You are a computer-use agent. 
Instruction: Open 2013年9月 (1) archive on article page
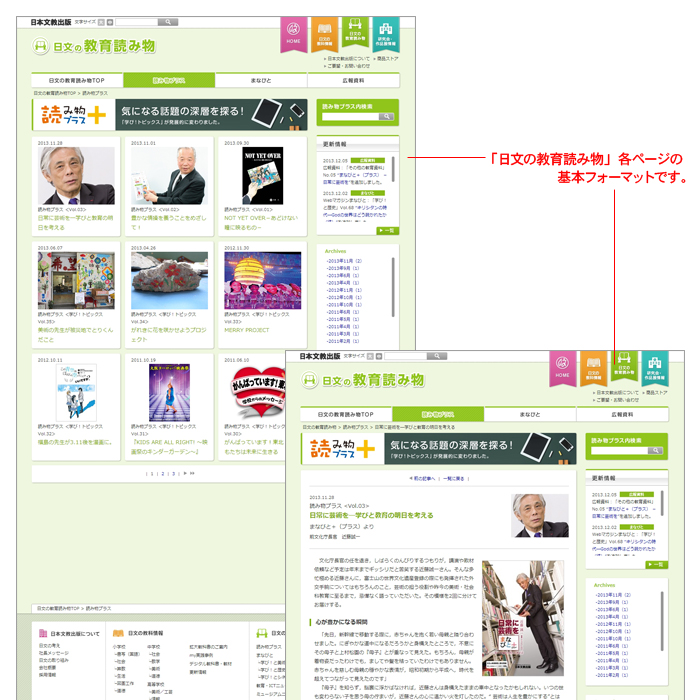click(612, 602)
